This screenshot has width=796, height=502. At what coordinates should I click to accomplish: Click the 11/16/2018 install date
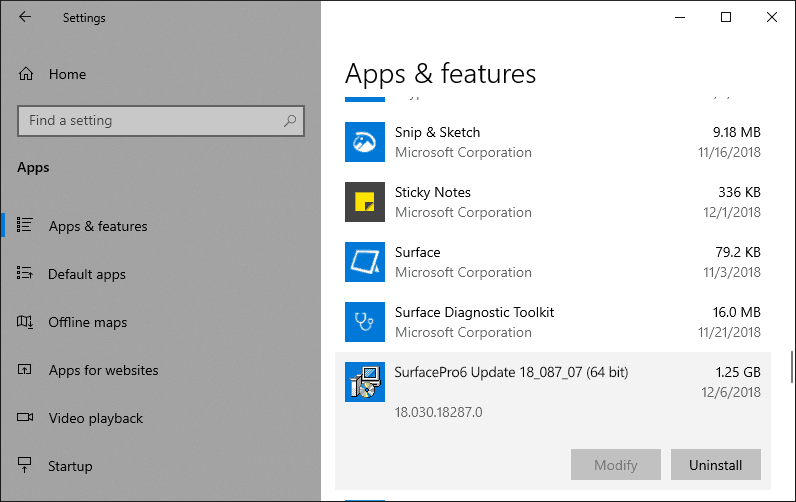pos(729,152)
